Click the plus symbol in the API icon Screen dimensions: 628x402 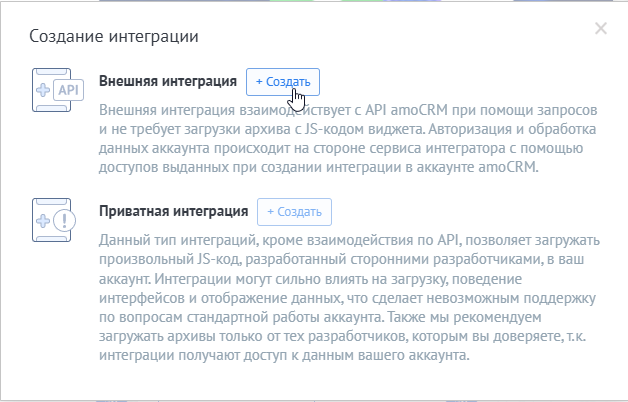click(x=44, y=91)
